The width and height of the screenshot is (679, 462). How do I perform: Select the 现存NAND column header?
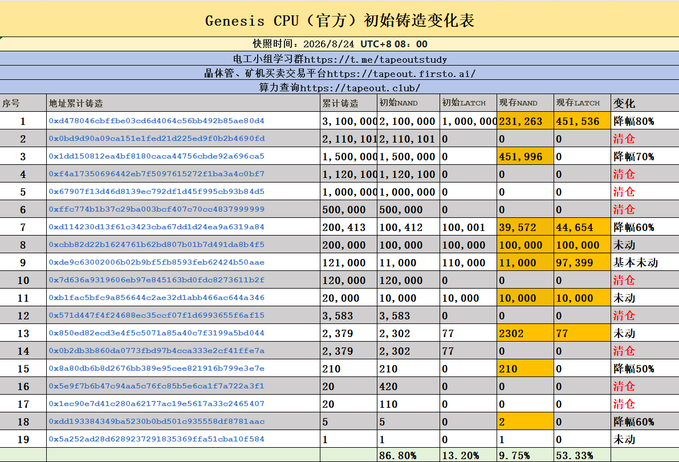tap(525, 103)
